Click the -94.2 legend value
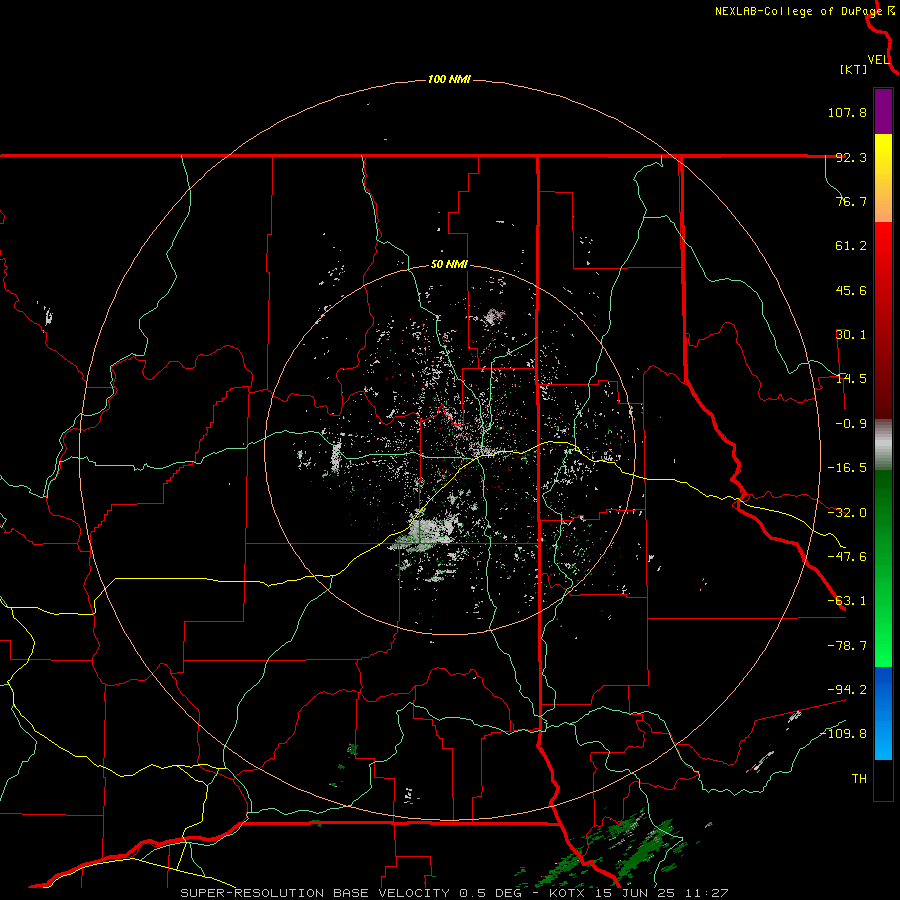This screenshot has height=900, width=900. 847,689
